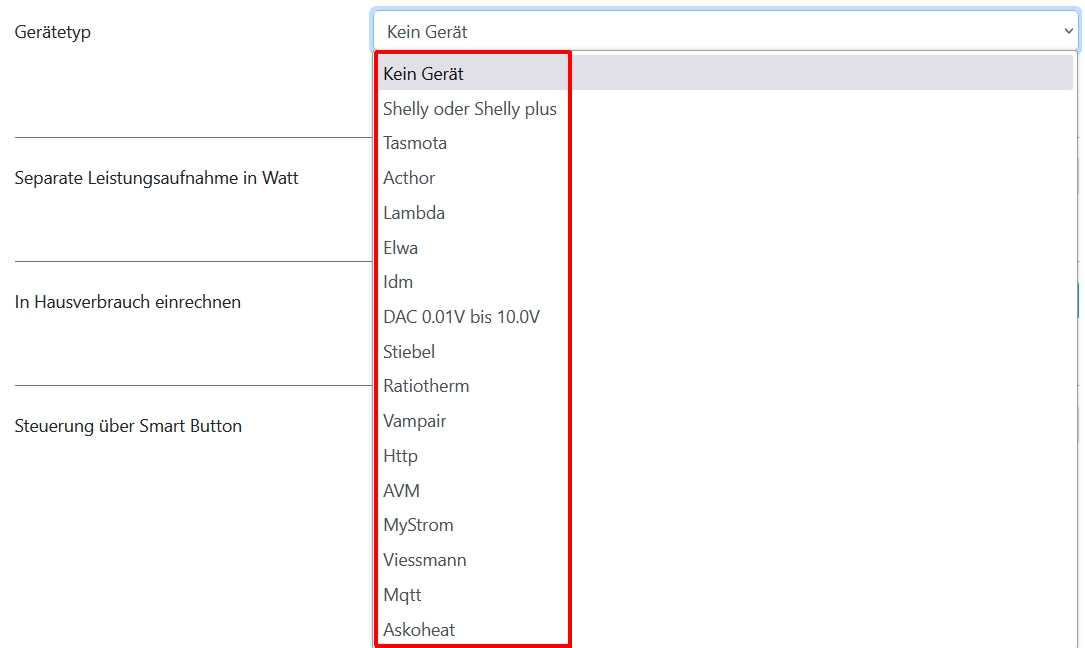The height and width of the screenshot is (648, 1085).
Task: Choose Mqtt device type
Action: point(725,595)
